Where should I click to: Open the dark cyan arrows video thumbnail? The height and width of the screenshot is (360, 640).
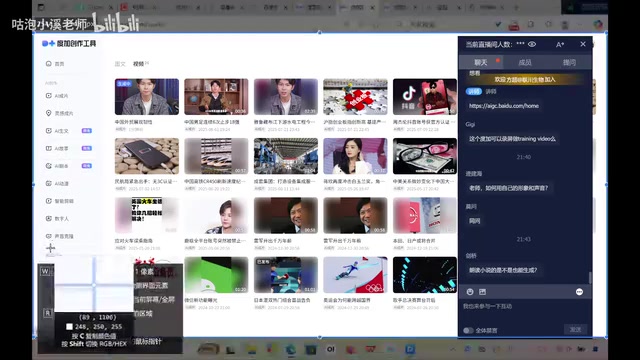pyautogui.click(x=424, y=275)
